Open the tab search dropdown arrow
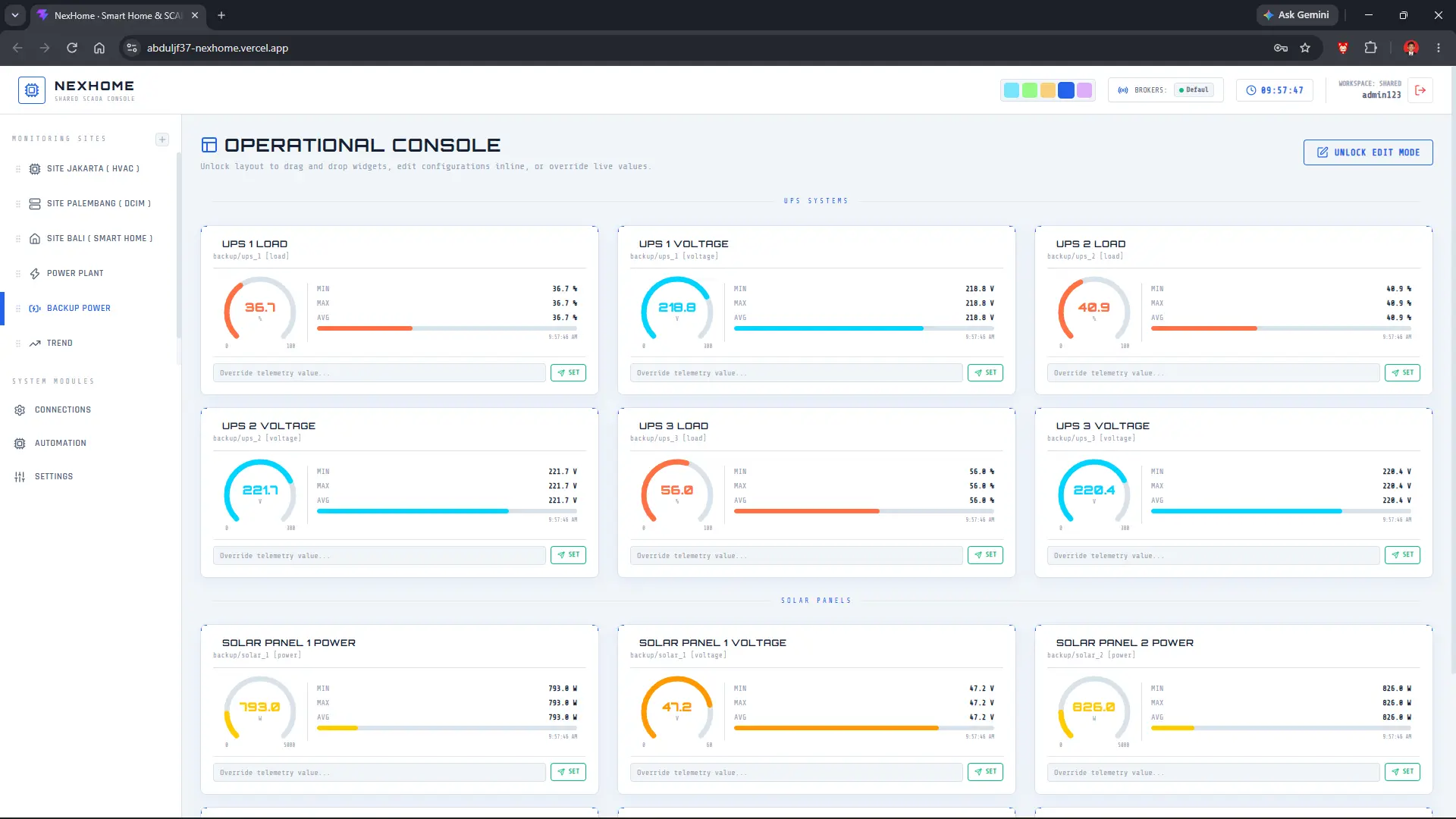This screenshot has height=819, width=1456. tap(15, 15)
